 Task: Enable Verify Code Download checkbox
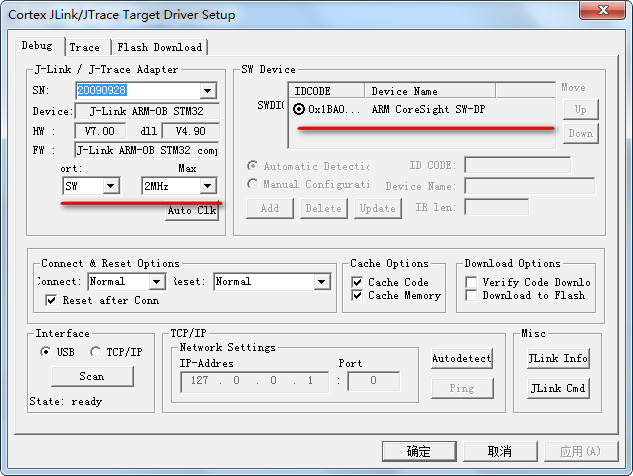click(x=471, y=282)
